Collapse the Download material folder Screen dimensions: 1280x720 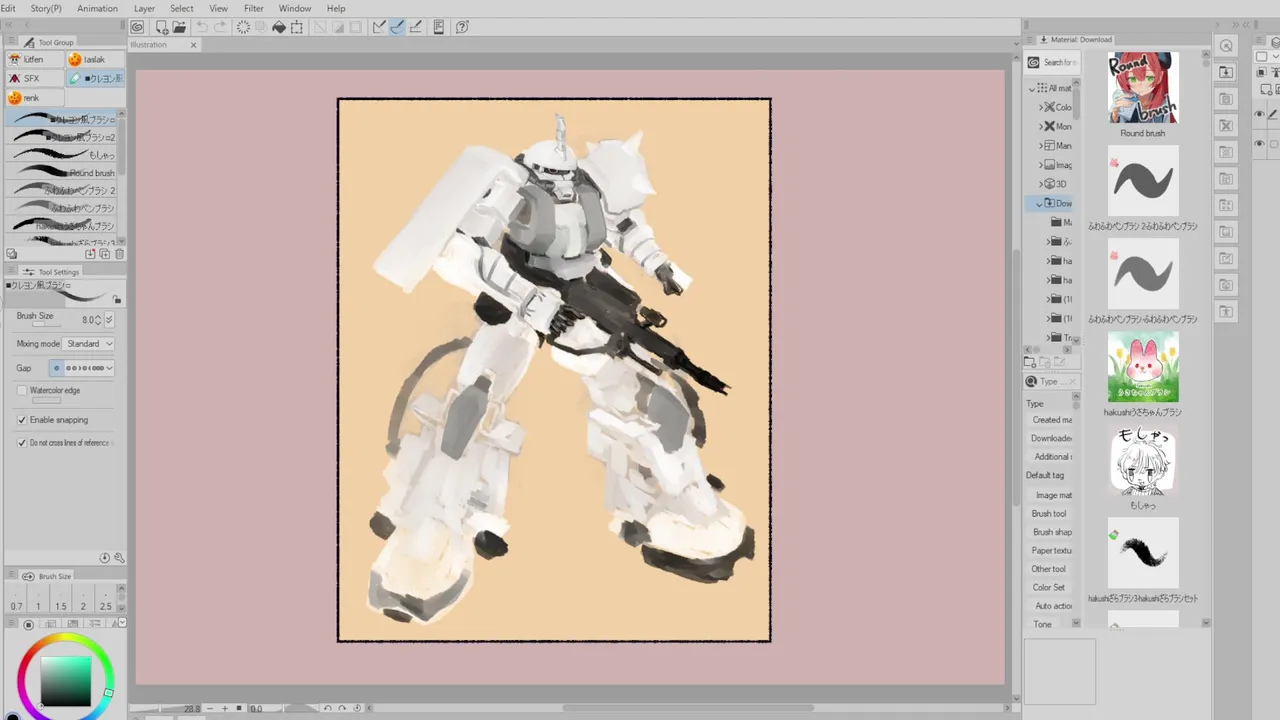(1041, 203)
